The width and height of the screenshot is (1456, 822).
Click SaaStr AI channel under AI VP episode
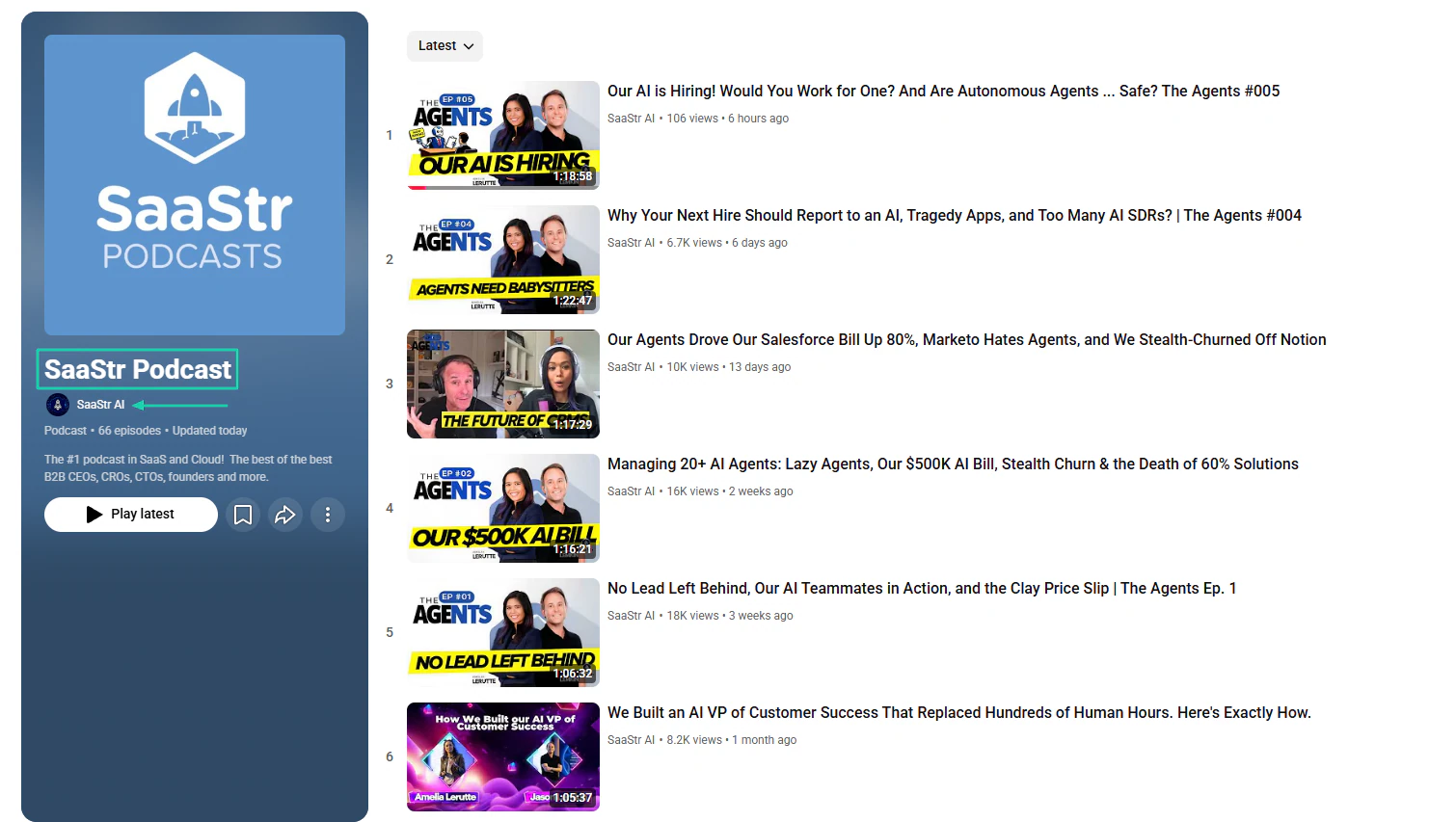click(x=631, y=740)
